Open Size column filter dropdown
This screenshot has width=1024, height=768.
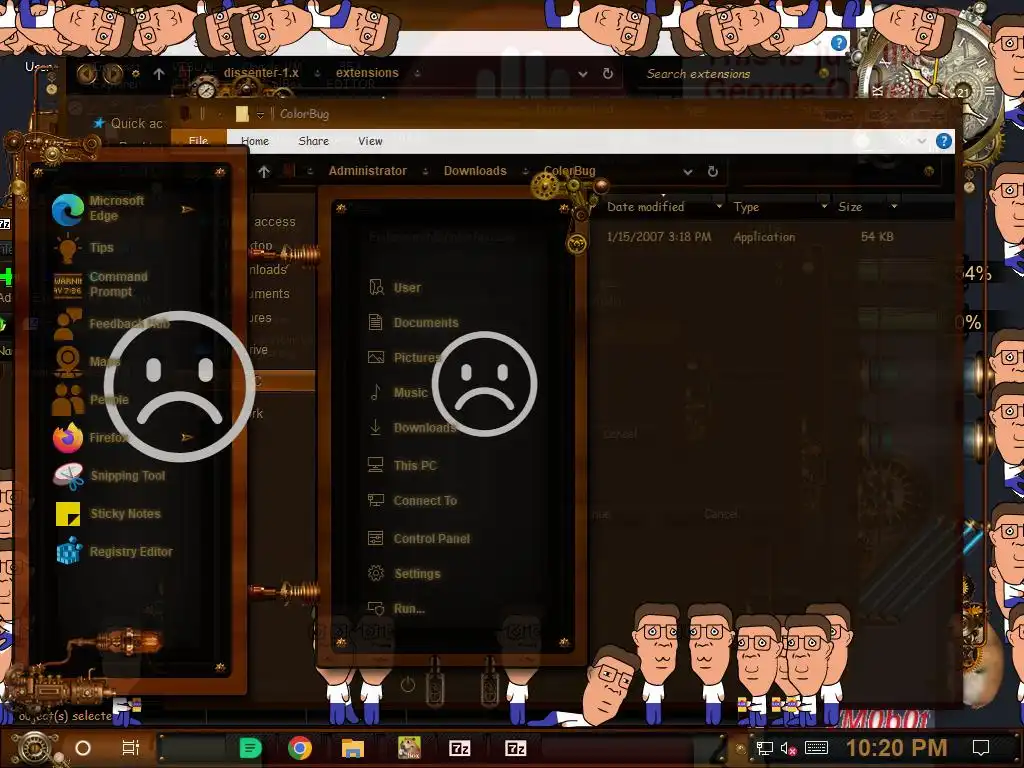pyautogui.click(x=894, y=206)
